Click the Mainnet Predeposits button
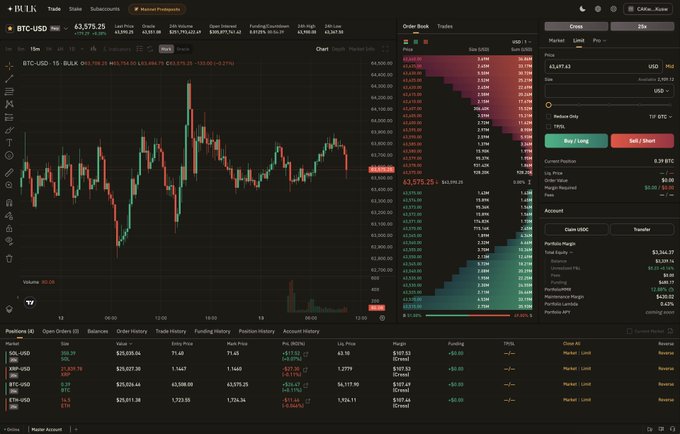This screenshot has width=680, height=434. 157,9
